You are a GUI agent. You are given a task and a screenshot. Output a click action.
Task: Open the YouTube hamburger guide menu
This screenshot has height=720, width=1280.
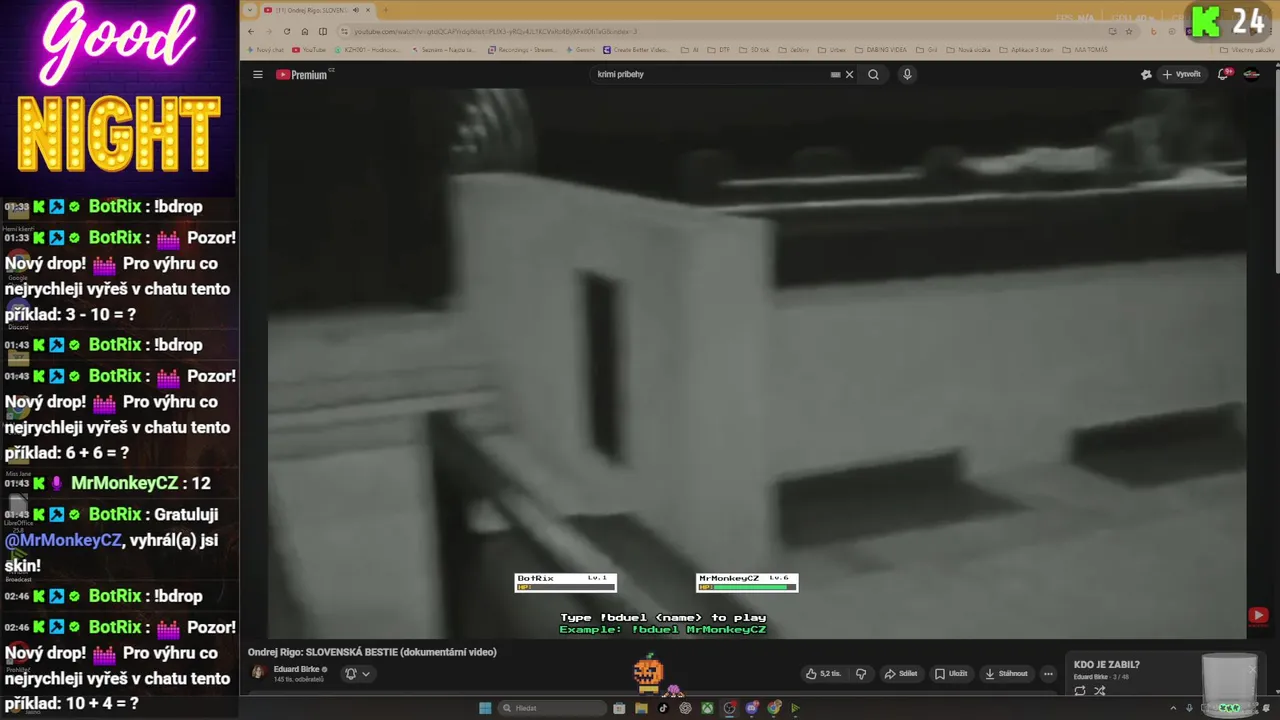click(257, 74)
